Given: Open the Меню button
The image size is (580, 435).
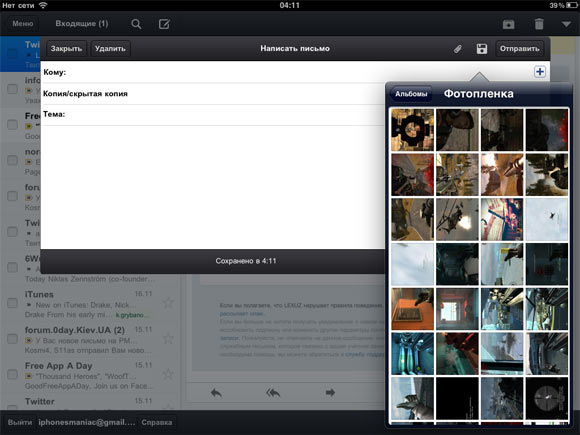Looking at the screenshot, I should click(x=23, y=24).
